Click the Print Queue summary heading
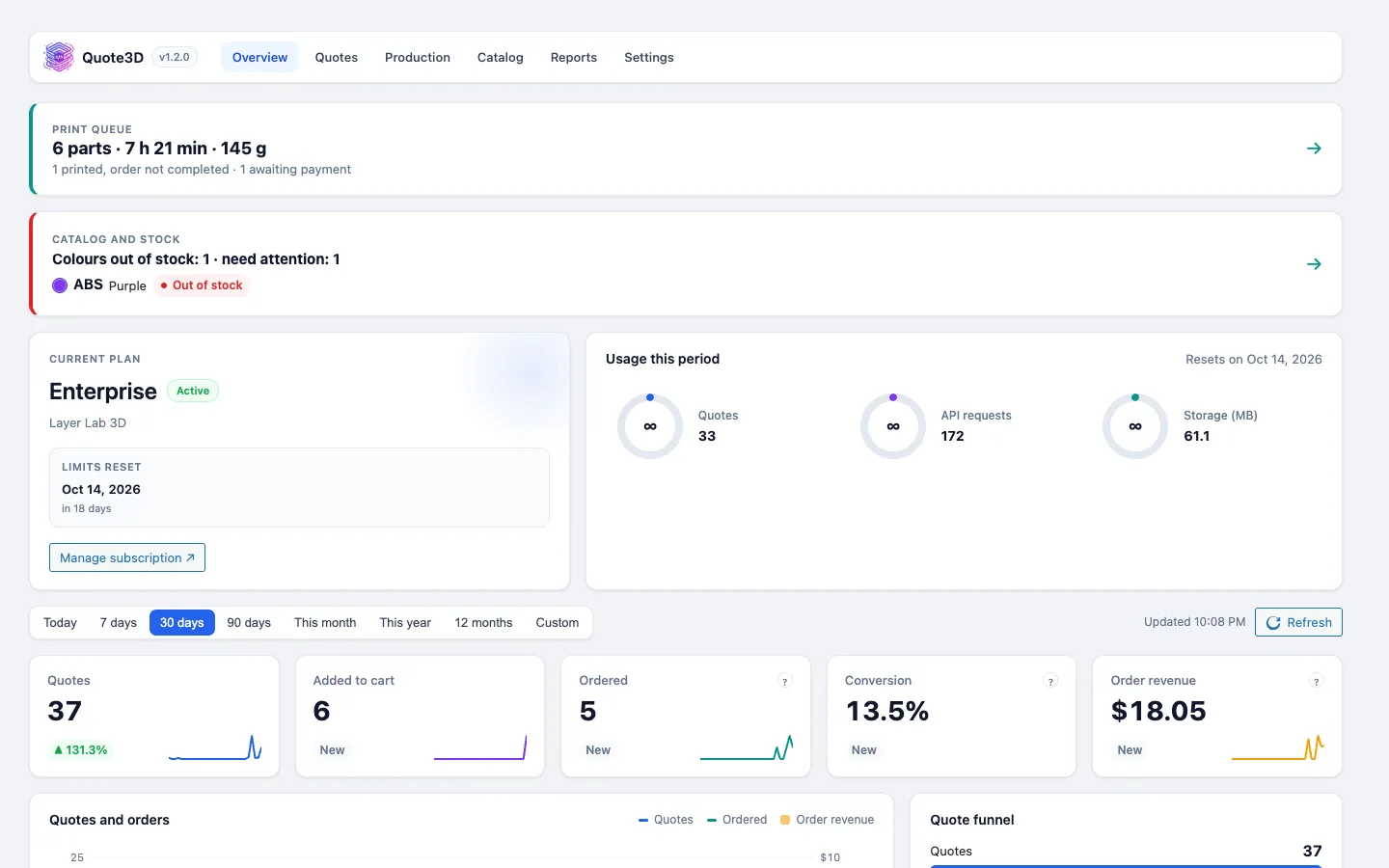 159,149
